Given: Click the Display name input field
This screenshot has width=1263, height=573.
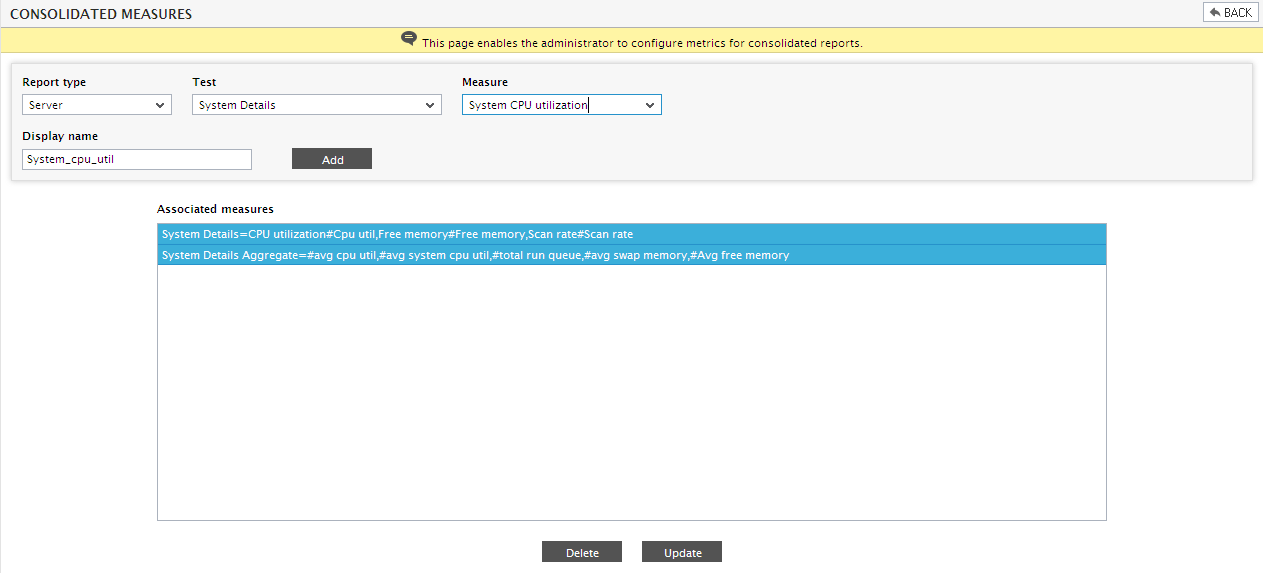Looking at the screenshot, I should coord(137,159).
